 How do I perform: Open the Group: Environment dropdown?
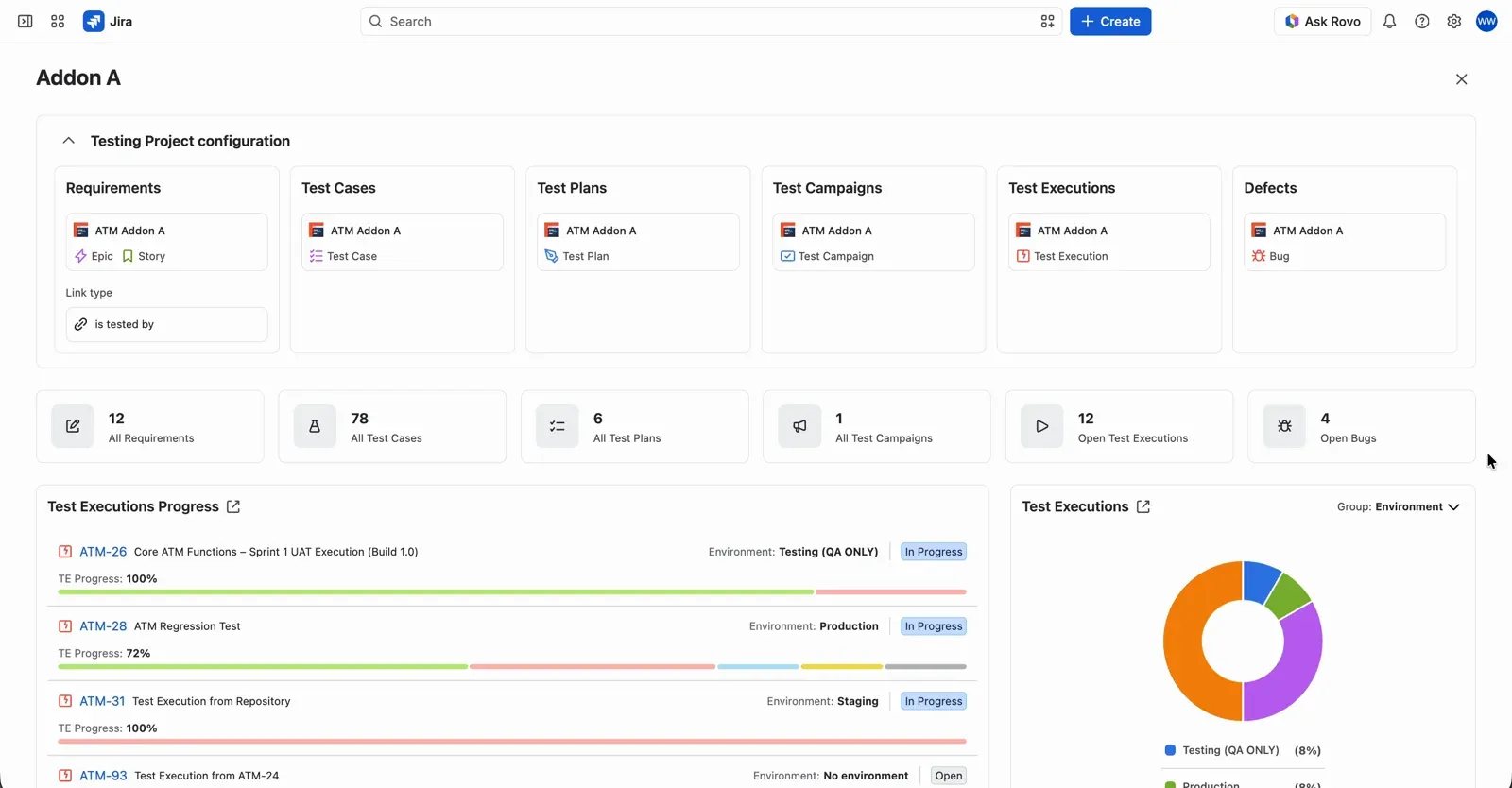tap(1399, 507)
